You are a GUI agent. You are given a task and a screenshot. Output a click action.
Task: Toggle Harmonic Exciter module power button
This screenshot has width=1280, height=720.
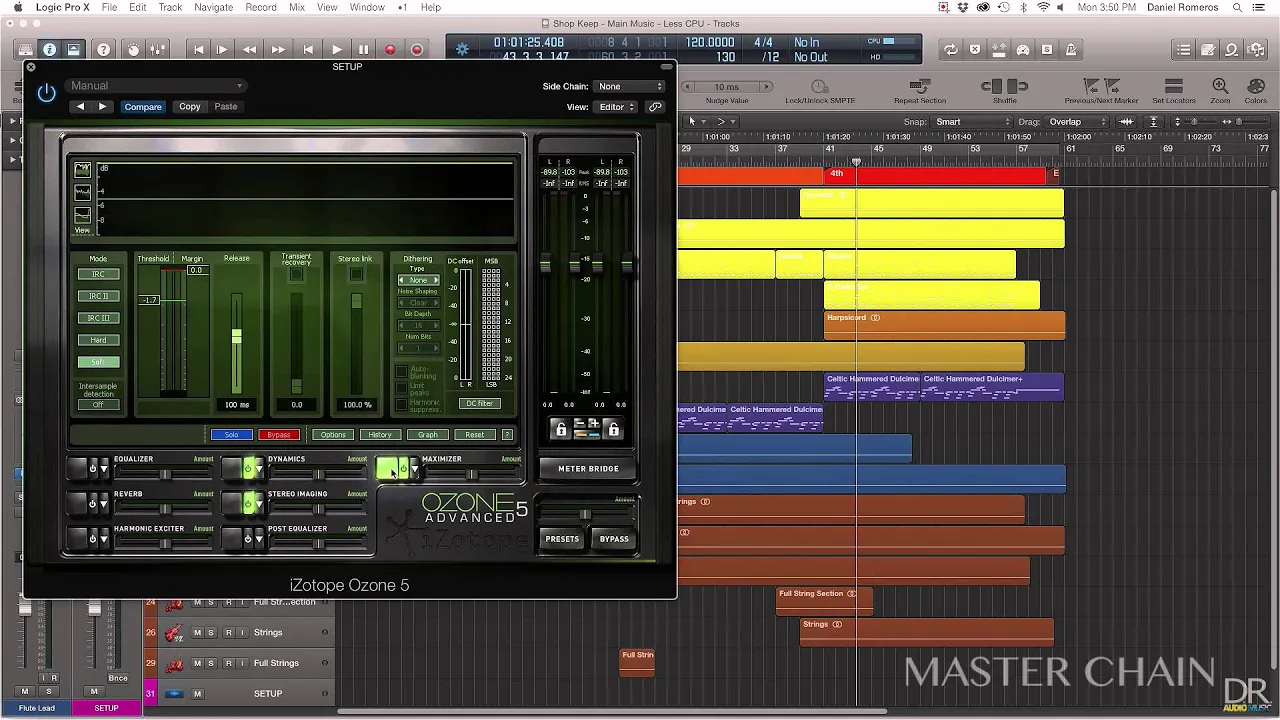[x=92, y=538]
